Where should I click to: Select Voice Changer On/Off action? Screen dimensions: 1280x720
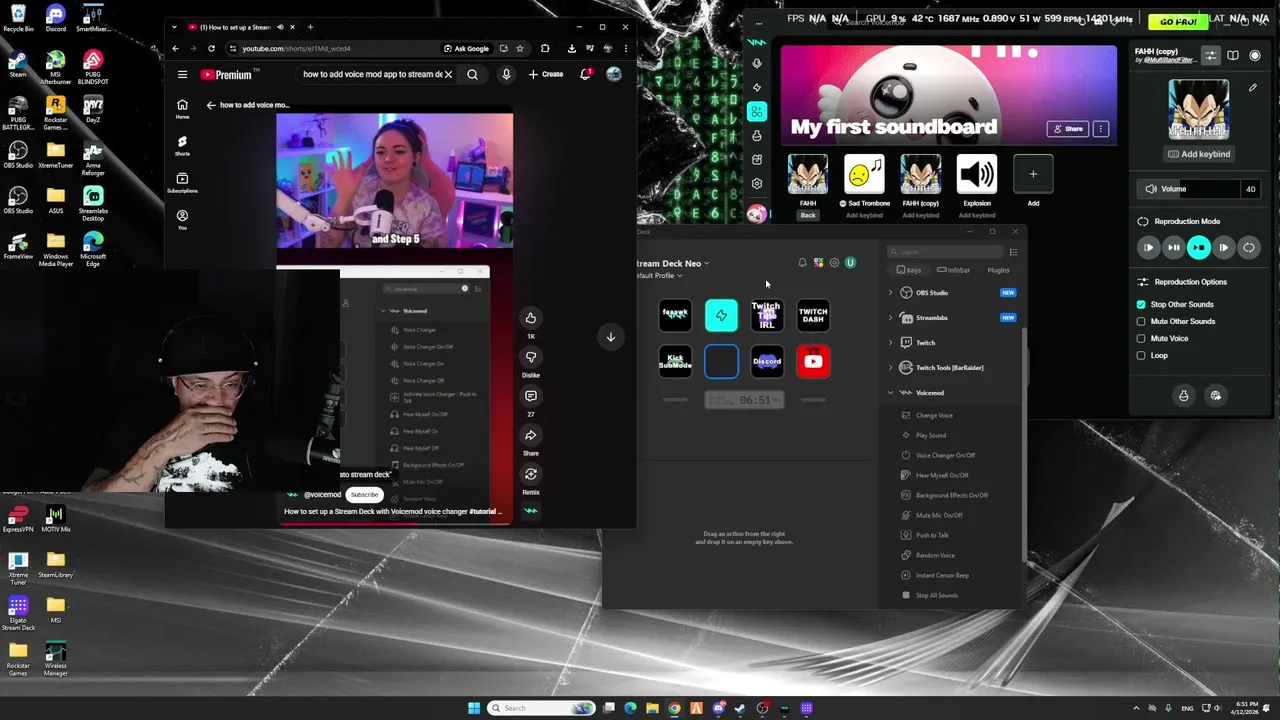click(x=945, y=455)
